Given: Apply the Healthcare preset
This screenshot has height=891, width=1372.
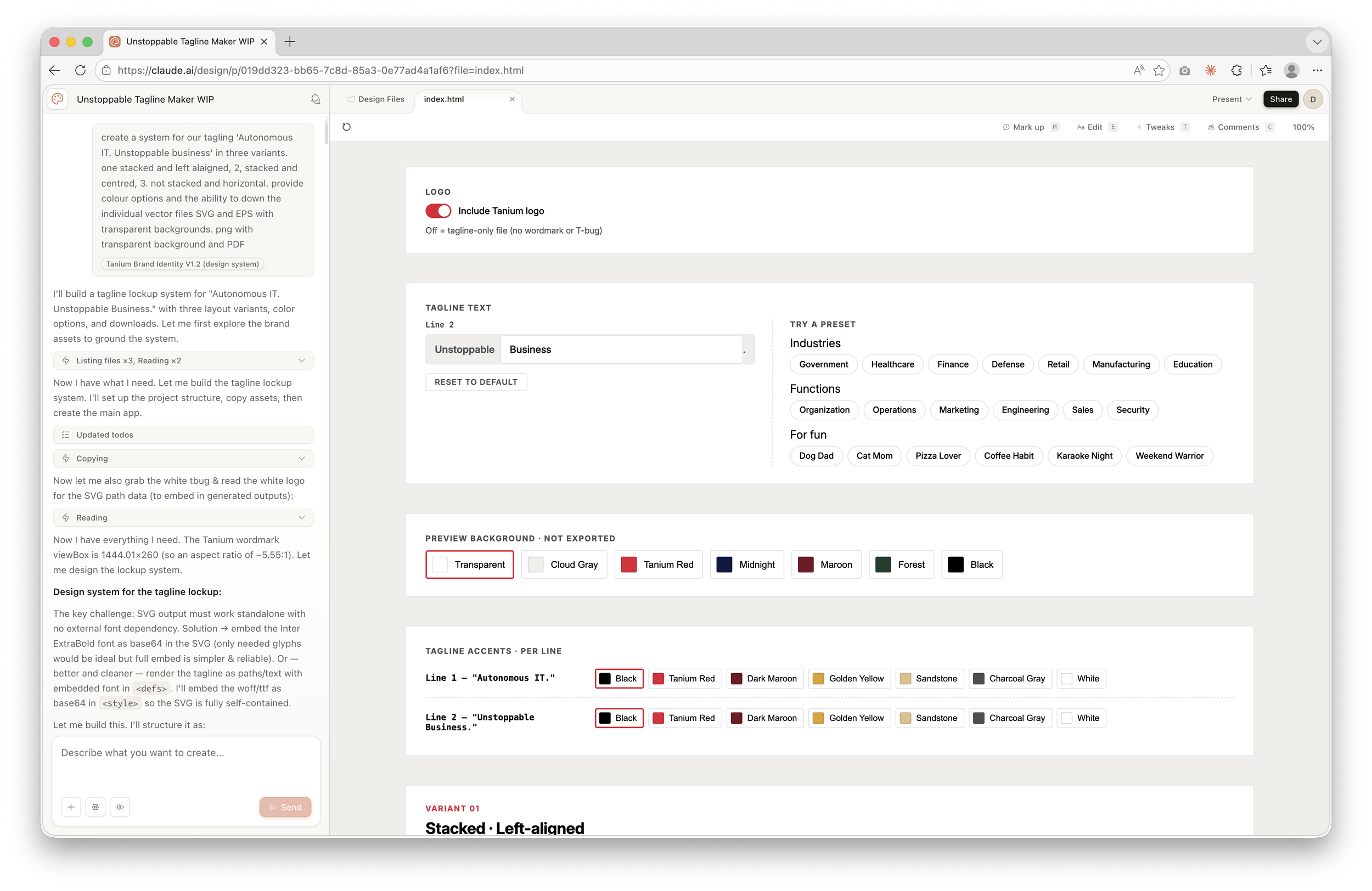Looking at the screenshot, I should tap(892, 364).
